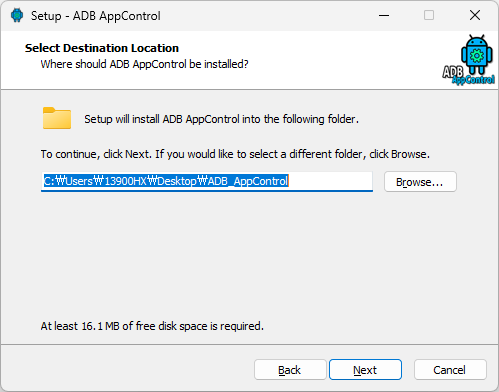Focus the destination folder path field

point(207,182)
